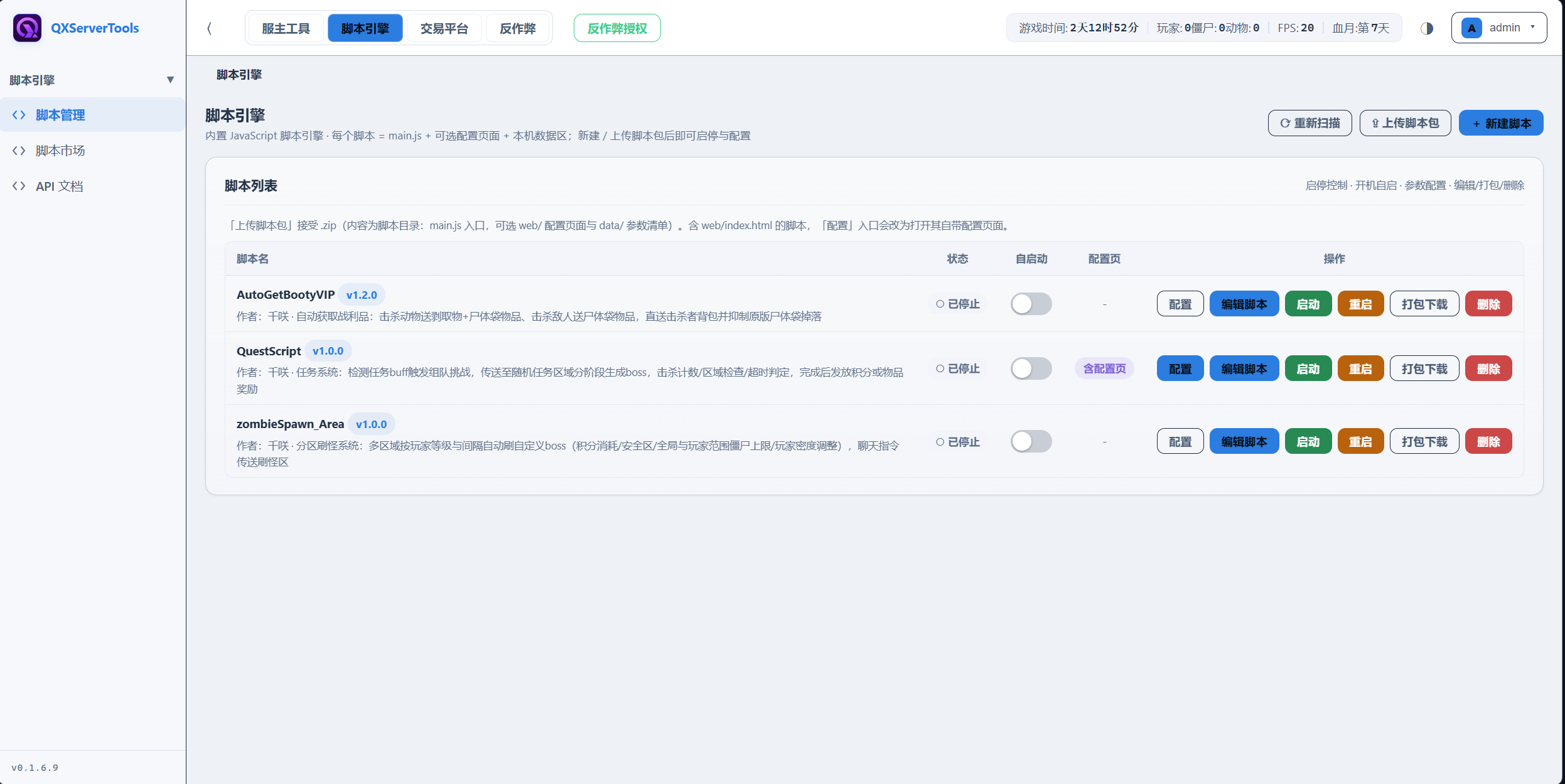The width and height of the screenshot is (1565, 784).
Task: Click the v1.2.0 version badge
Action: click(362, 295)
